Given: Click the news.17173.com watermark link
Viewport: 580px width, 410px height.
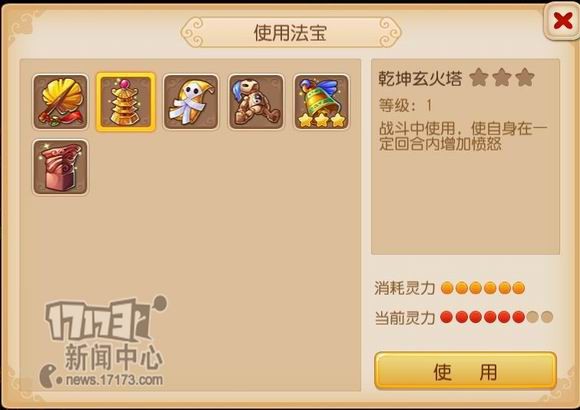Looking at the screenshot, I should (x=114, y=380).
